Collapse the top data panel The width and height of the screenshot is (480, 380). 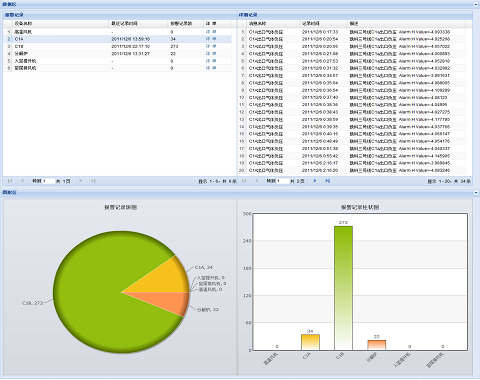click(476, 4)
